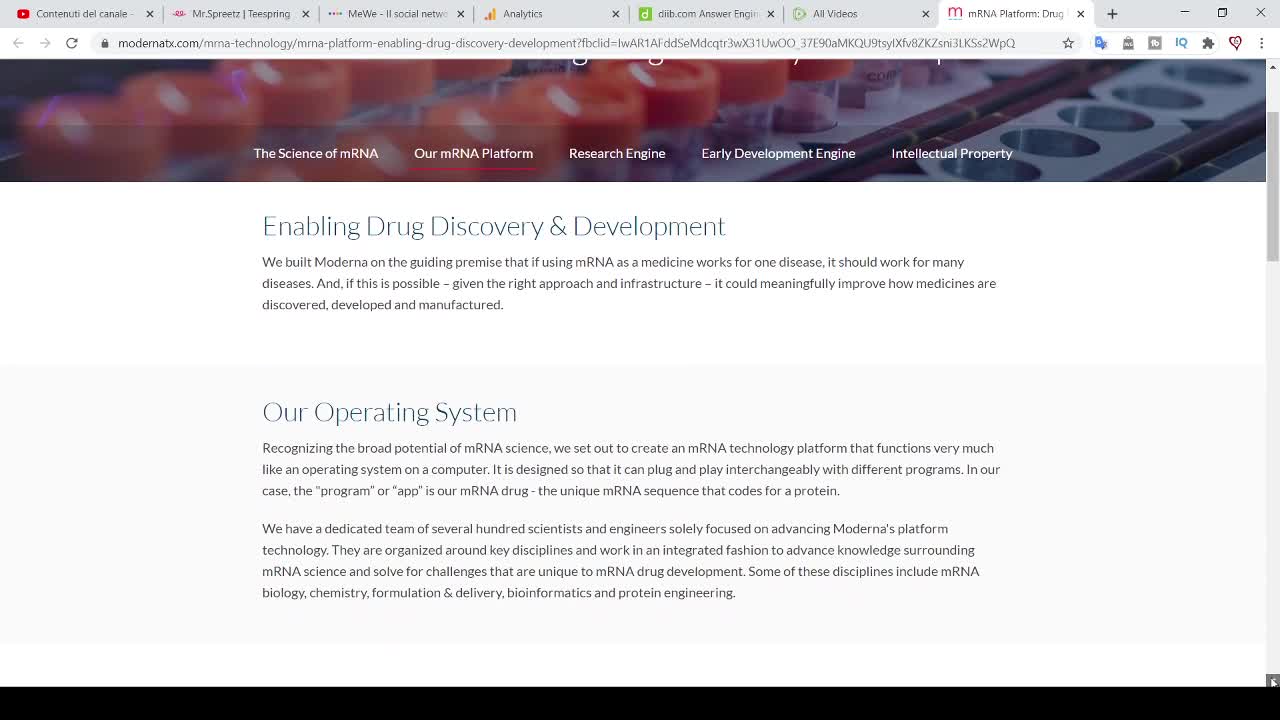This screenshot has width=1280, height=720.
Task: Click paragraph starting 'We built Moderna'
Action: [x=629, y=283]
